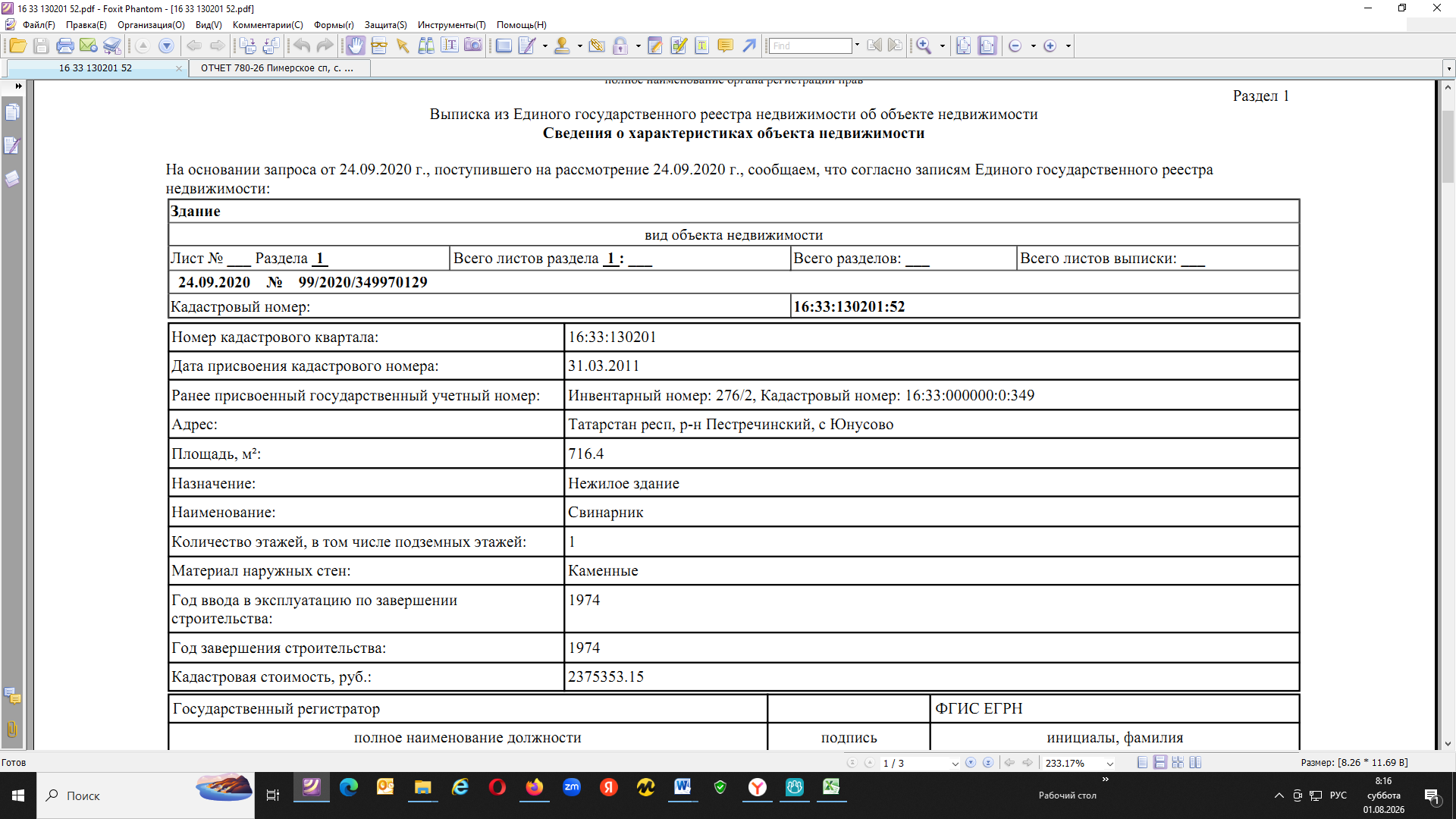The image size is (1456, 819).
Task: Open the binoculars Search tool
Action: (426, 46)
